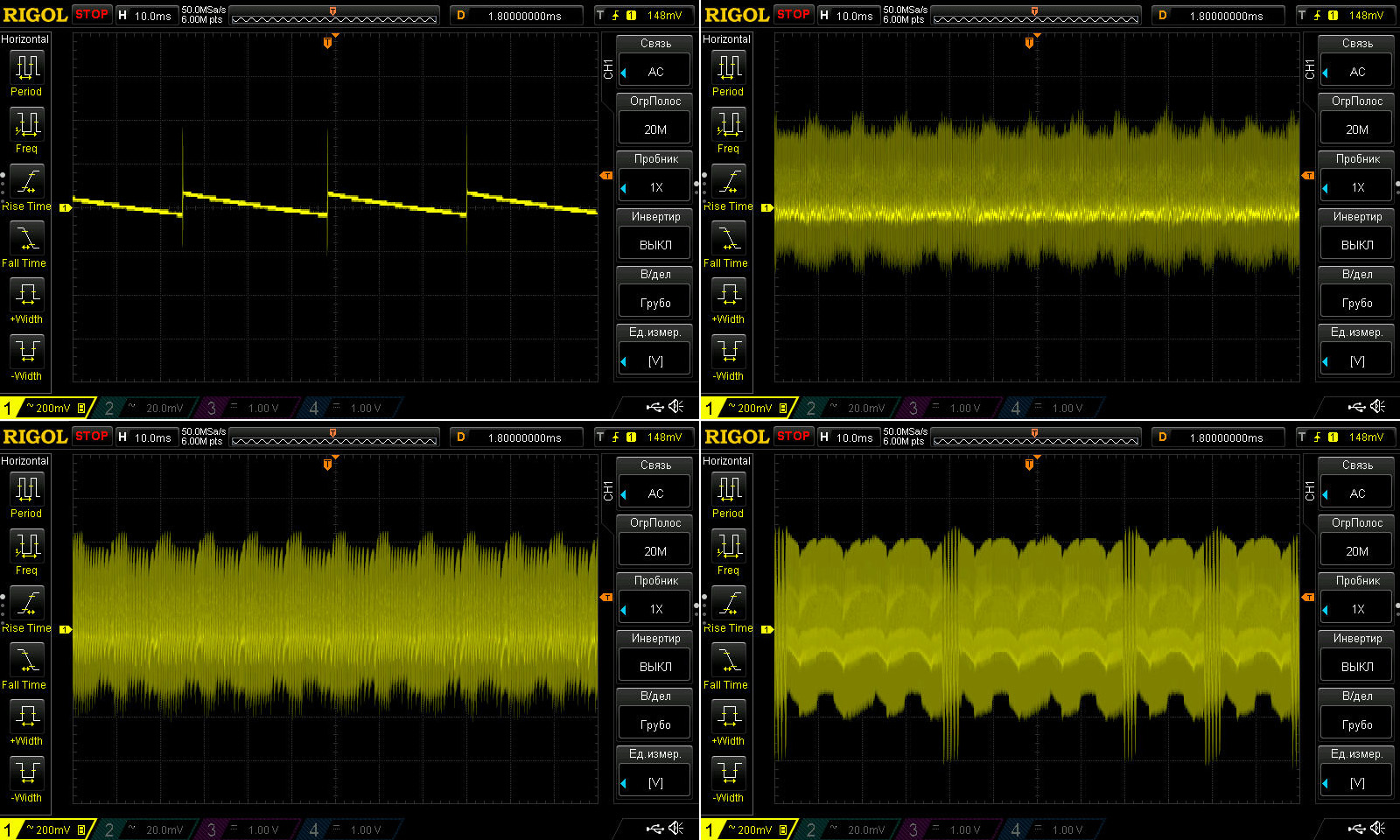Image resolution: width=1400 pixels, height=840 pixels.
Task: Open Связь AC coupling selector in top-left panel
Action: coord(655,72)
